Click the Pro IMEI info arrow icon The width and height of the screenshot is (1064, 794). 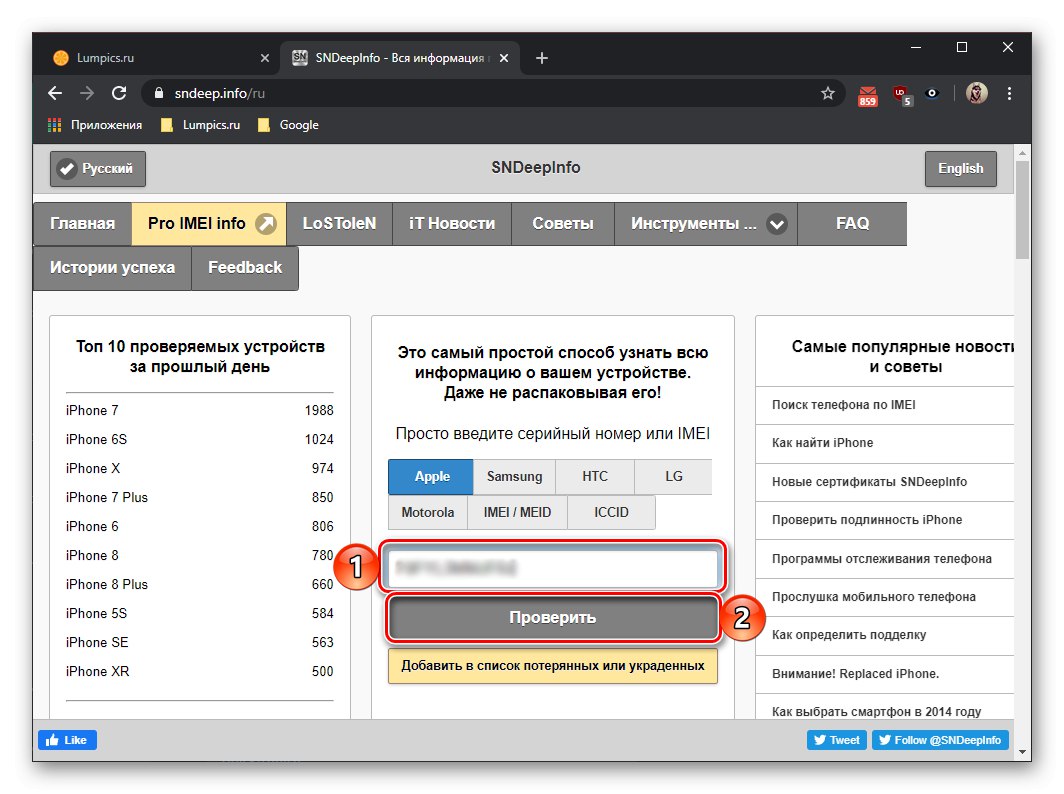[266, 223]
